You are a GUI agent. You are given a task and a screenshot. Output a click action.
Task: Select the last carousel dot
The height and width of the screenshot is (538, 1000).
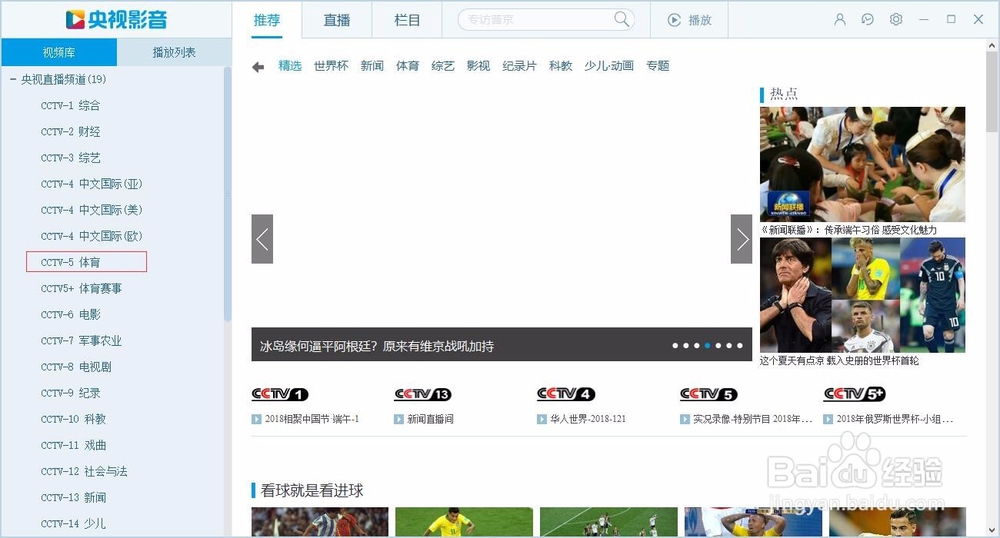[740, 345]
